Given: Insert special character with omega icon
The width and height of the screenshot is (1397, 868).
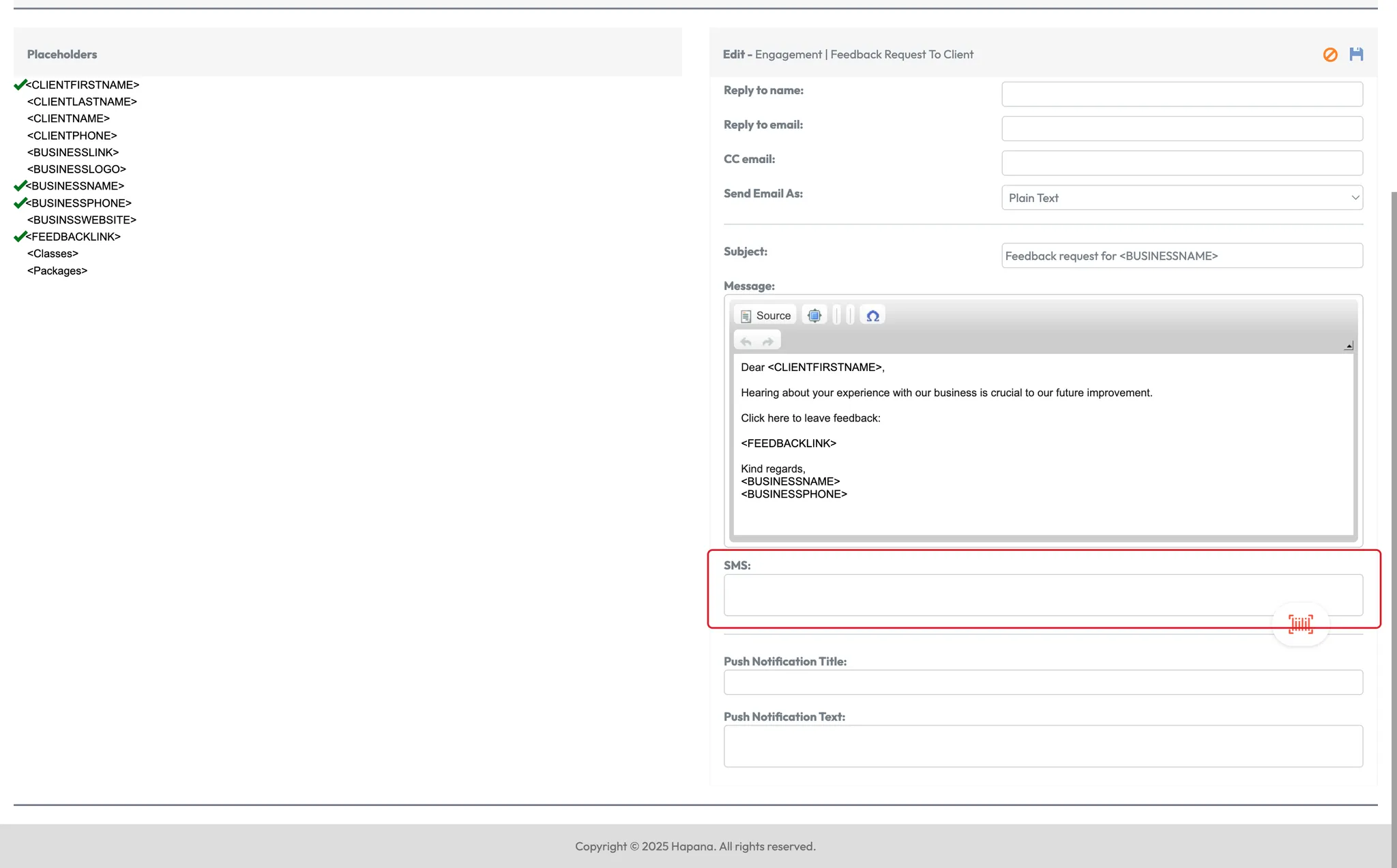Looking at the screenshot, I should [x=872, y=316].
